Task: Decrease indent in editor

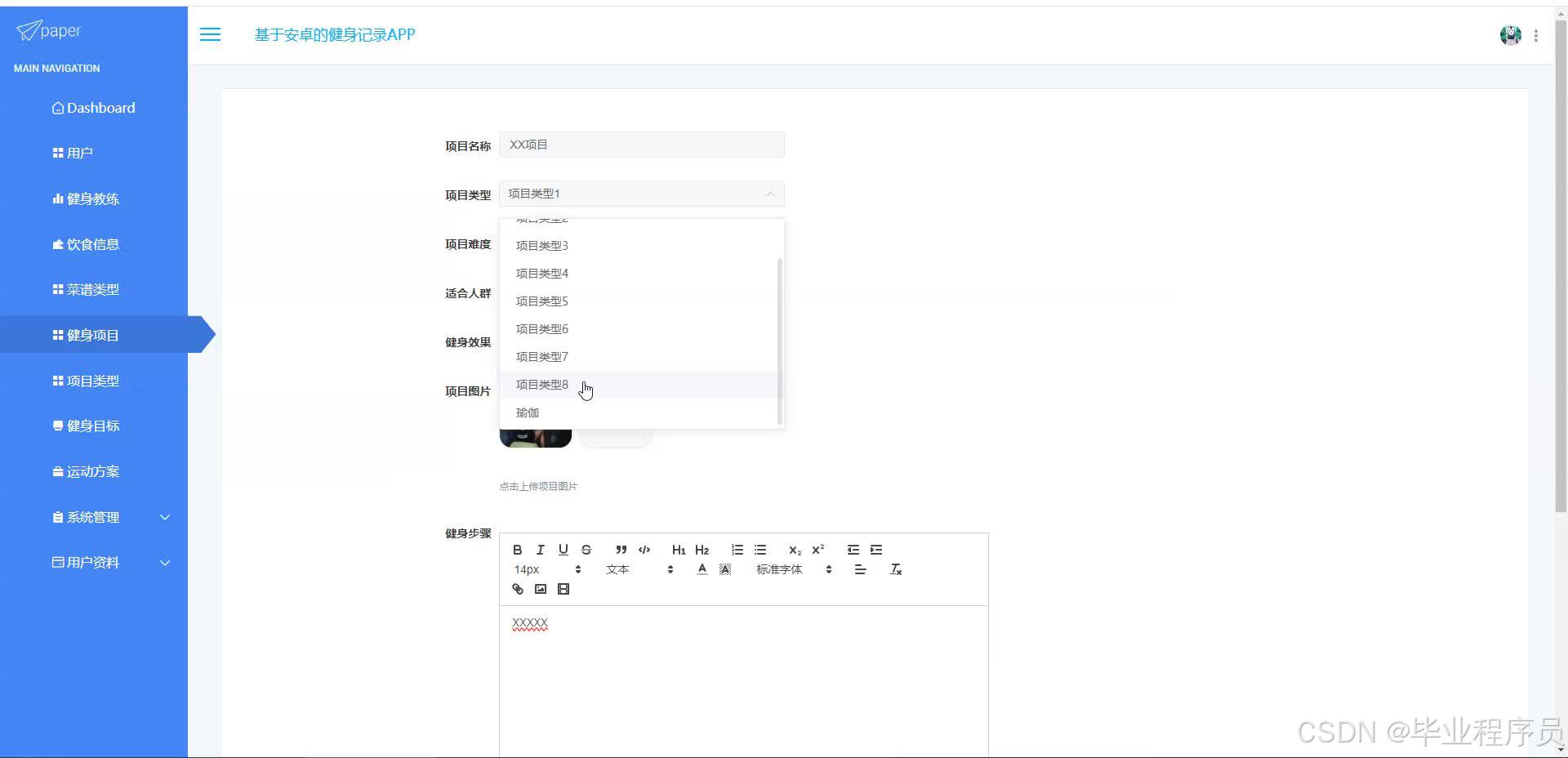Action: click(853, 550)
